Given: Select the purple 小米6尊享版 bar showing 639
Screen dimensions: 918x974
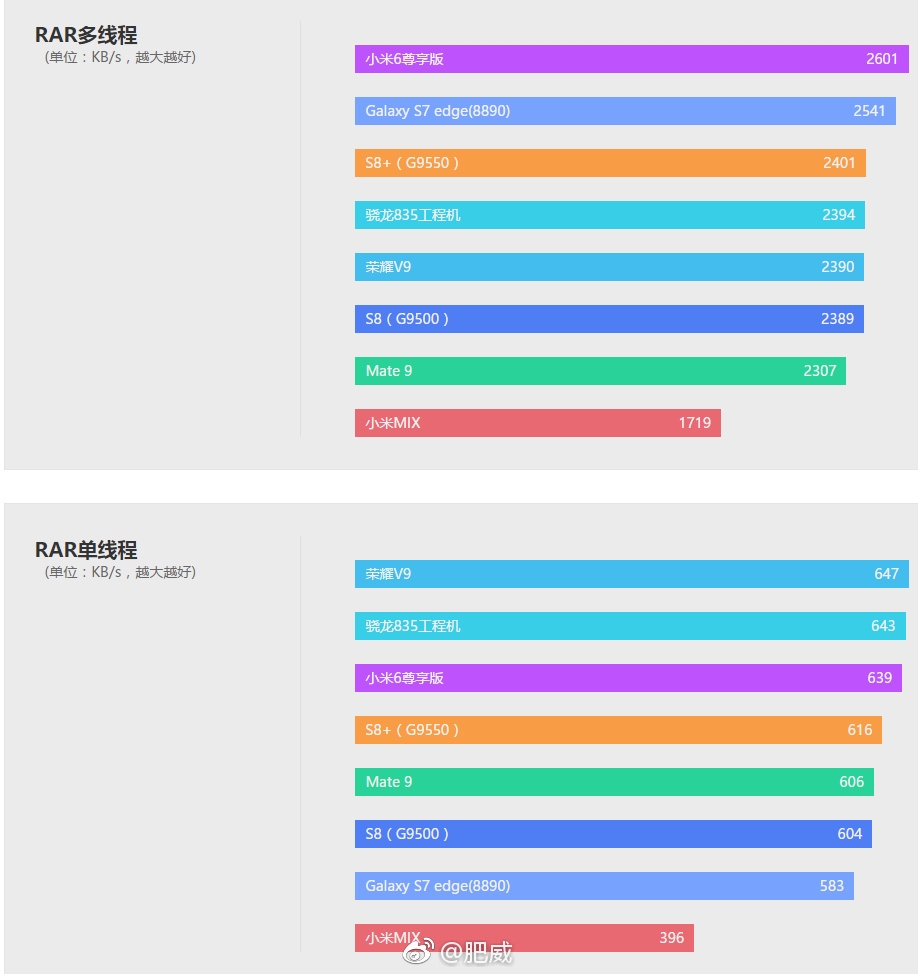Looking at the screenshot, I should pyautogui.click(x=628, y=678).
